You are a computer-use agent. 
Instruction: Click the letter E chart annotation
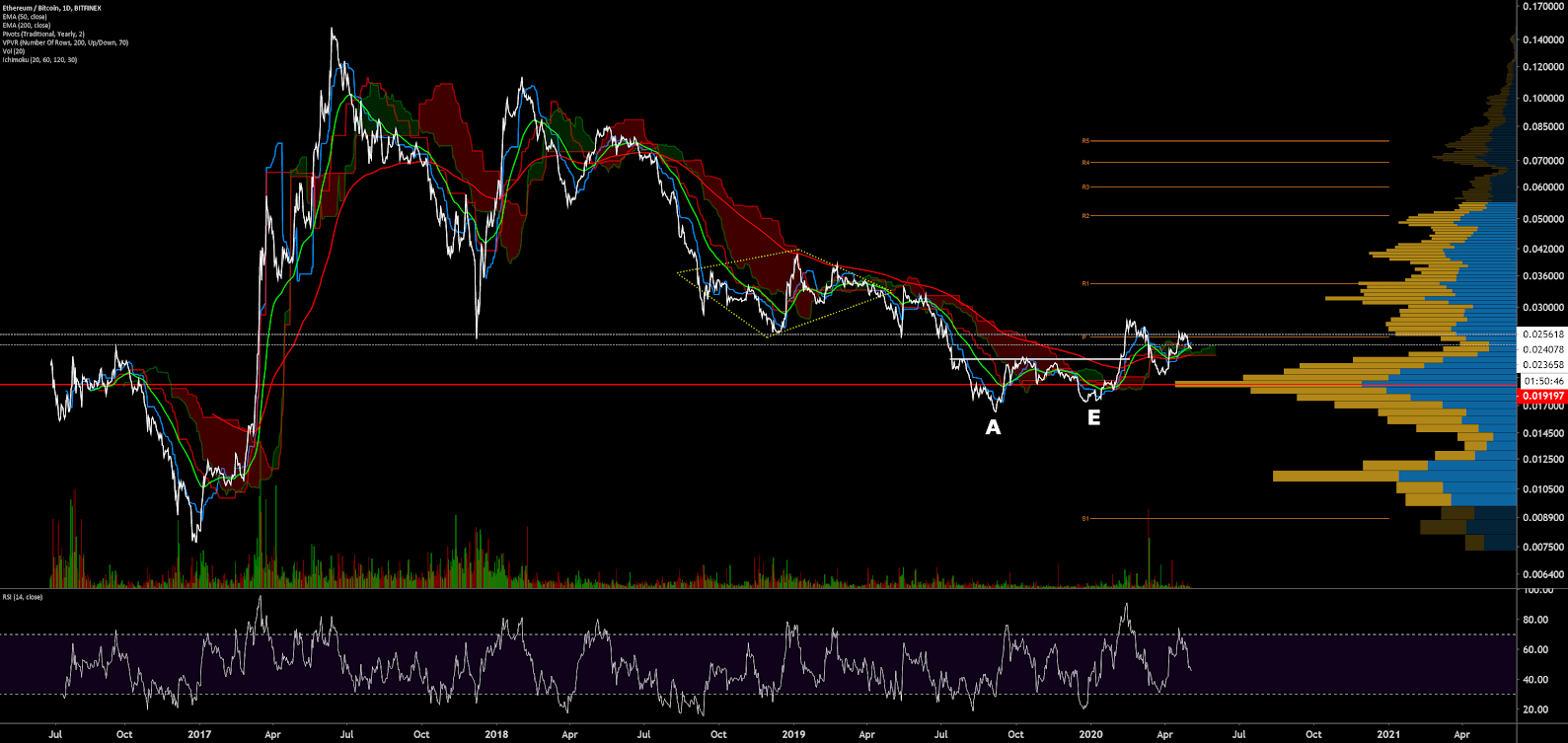(1093, 418)
